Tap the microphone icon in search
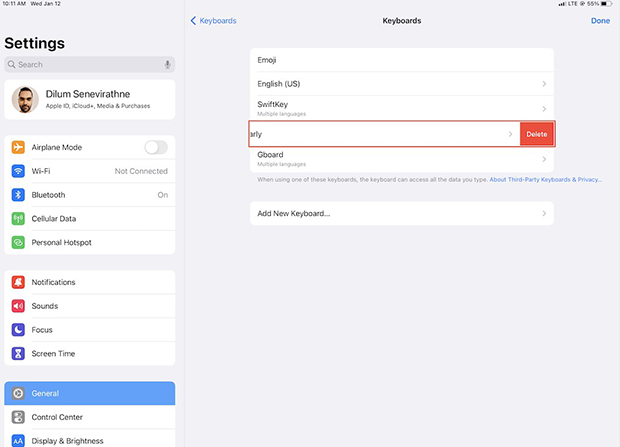 168,64
